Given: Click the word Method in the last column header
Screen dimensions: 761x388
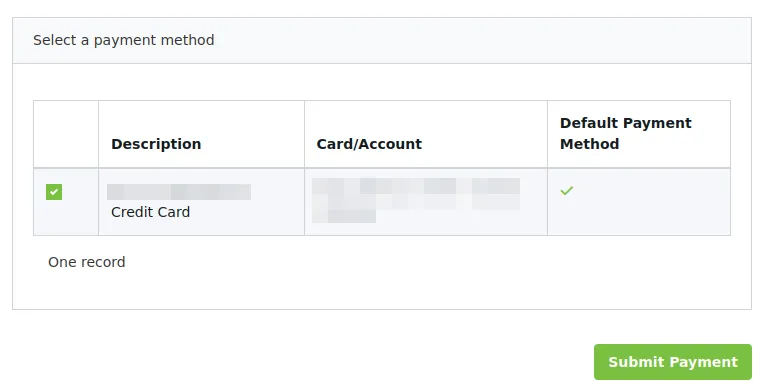Looking at the screenshot, I should (x=590, y=144).
